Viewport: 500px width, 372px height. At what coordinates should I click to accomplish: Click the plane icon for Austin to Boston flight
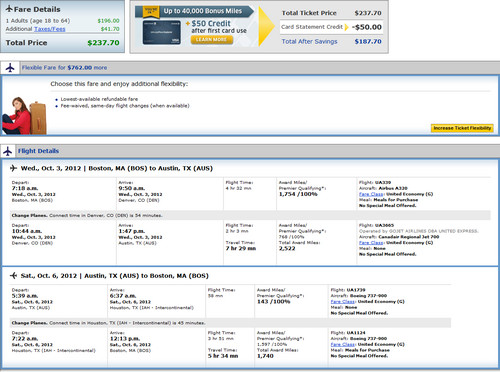tap(13, 275)
